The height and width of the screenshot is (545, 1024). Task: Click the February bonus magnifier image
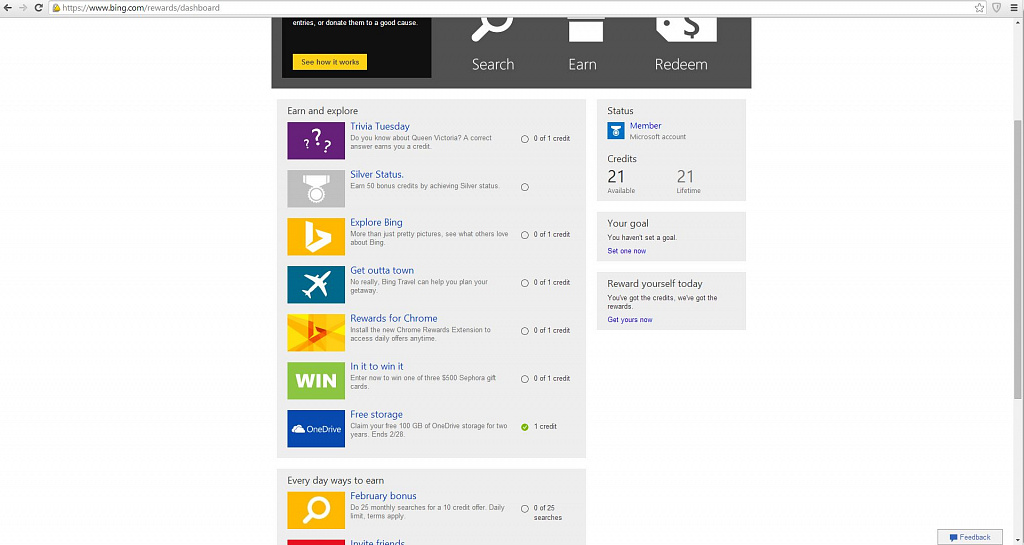tap(316, 510)
